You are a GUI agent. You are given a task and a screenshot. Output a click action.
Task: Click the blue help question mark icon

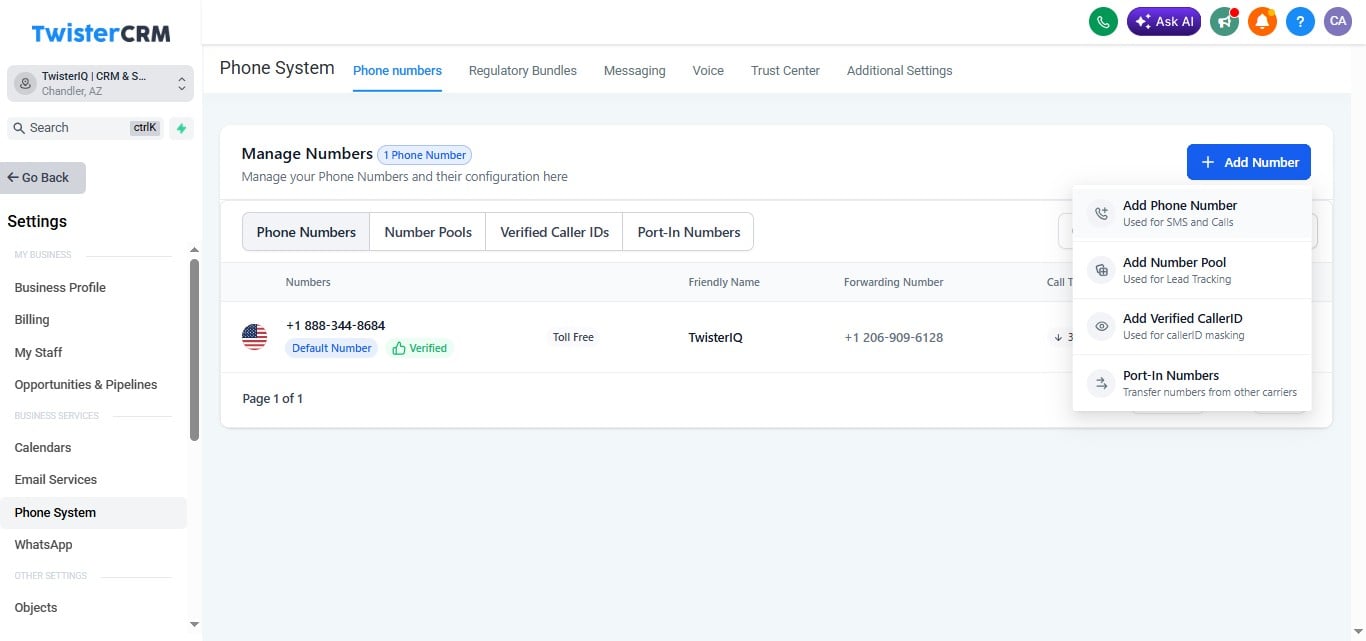tap(1300, 21)
